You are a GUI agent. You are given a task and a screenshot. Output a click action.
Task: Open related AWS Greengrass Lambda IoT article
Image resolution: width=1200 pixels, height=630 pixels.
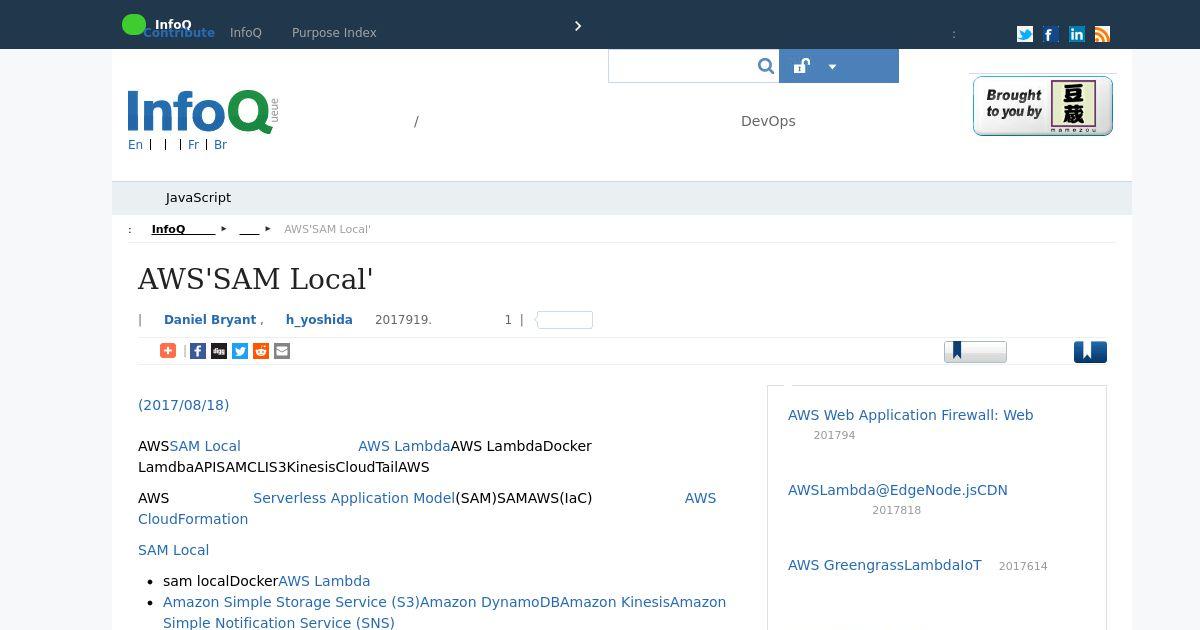click(884, 565)
